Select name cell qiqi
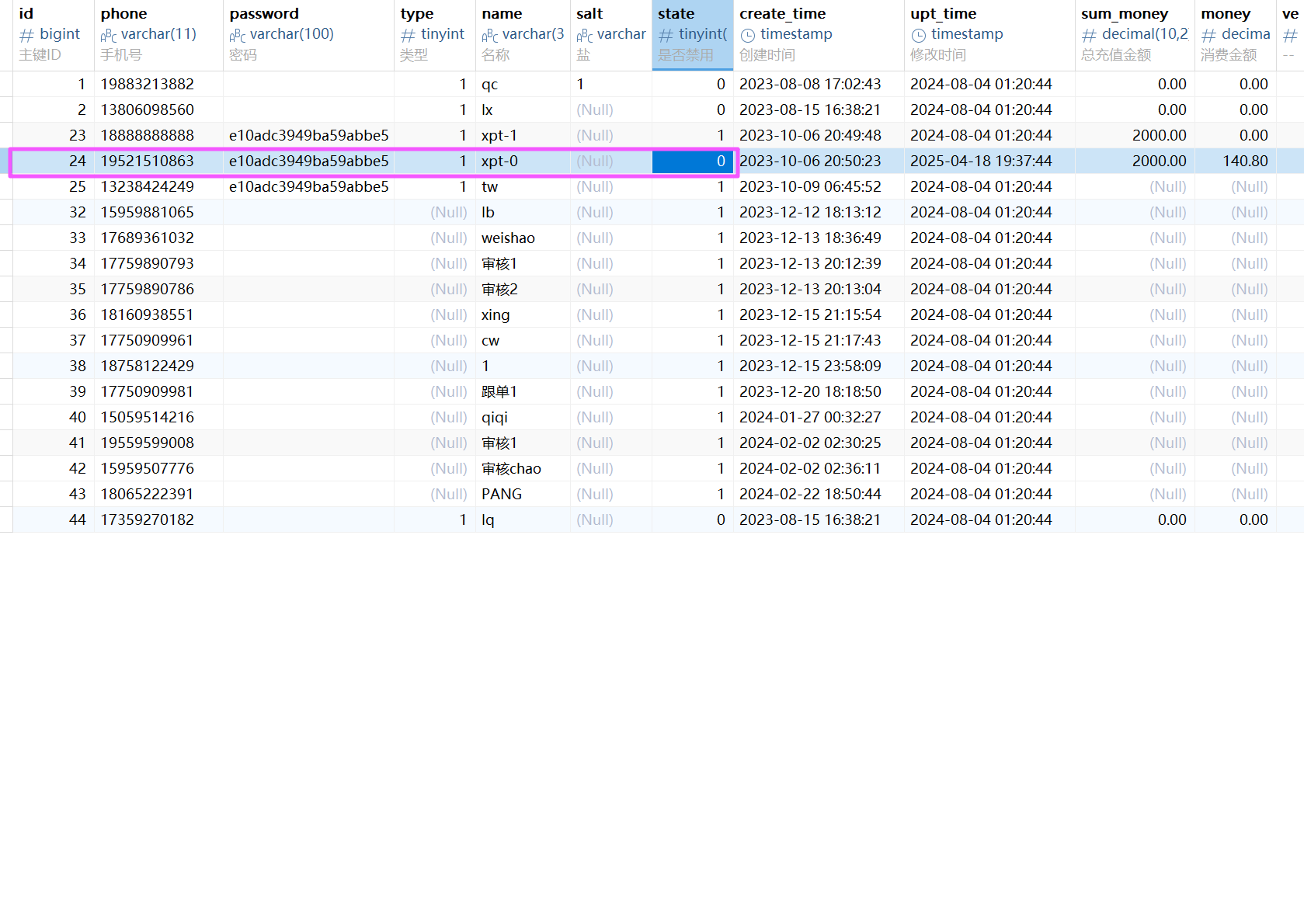This screenshot has width=1304, height=924. (x=523, y=417)
